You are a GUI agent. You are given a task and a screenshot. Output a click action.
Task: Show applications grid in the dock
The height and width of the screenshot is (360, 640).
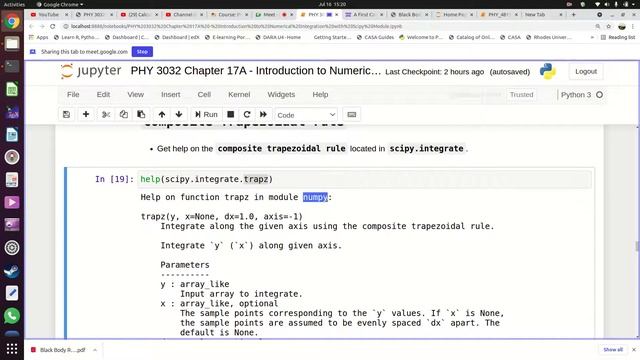[x=12, y=349]
